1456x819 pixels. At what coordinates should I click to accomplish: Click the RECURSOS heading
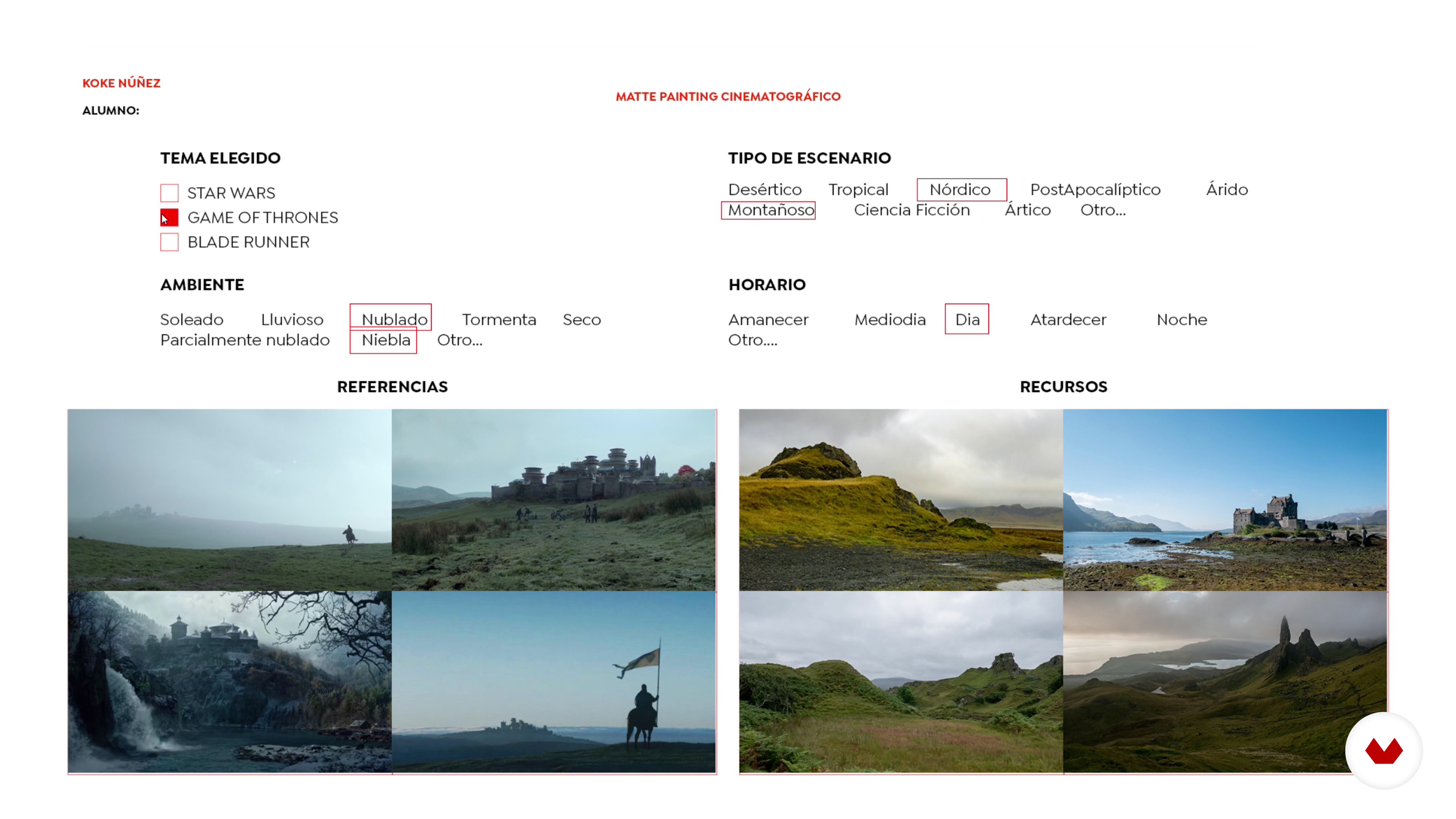pos(1064,387)
